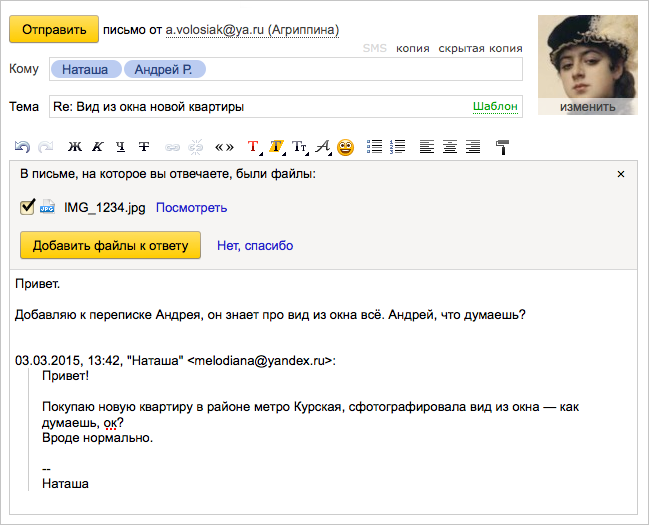The height and width of the screenshot is (525, 649).
Task: Apply strikethrough formatting
Action: pos(144,147)
